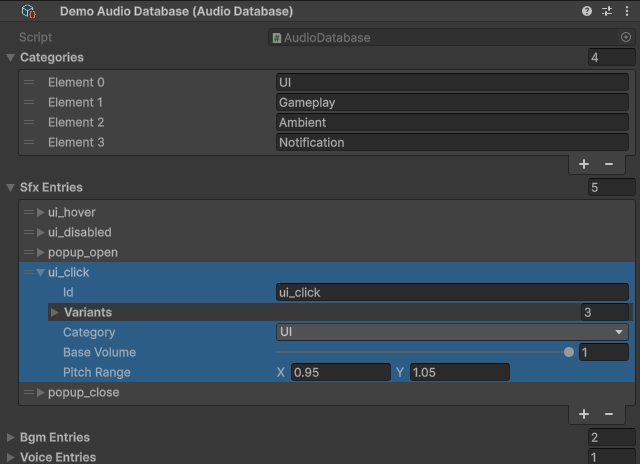This screenshot has width=640, height=464.
Task: Edit the Id field containing ui_click
Action: pyautogui.click(x=452, y=292)
